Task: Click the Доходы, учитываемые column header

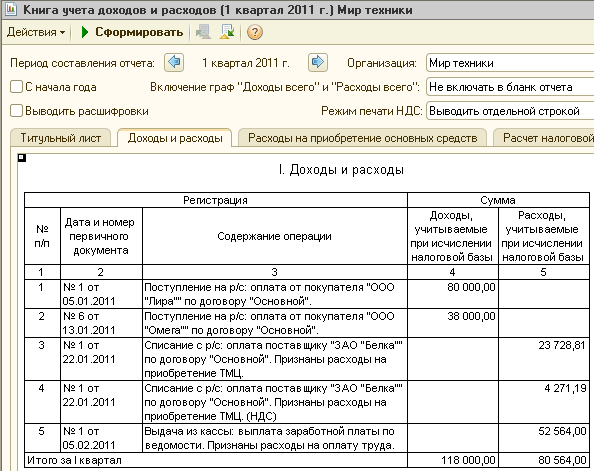Action: pyautogui.click(x=452, y=236)
